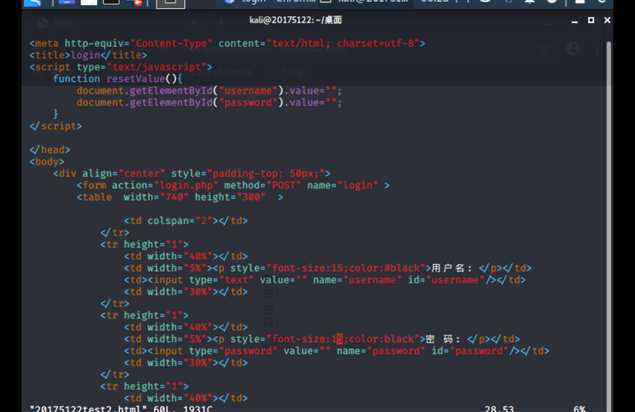Click the color:#black style text

pos(381,268)
